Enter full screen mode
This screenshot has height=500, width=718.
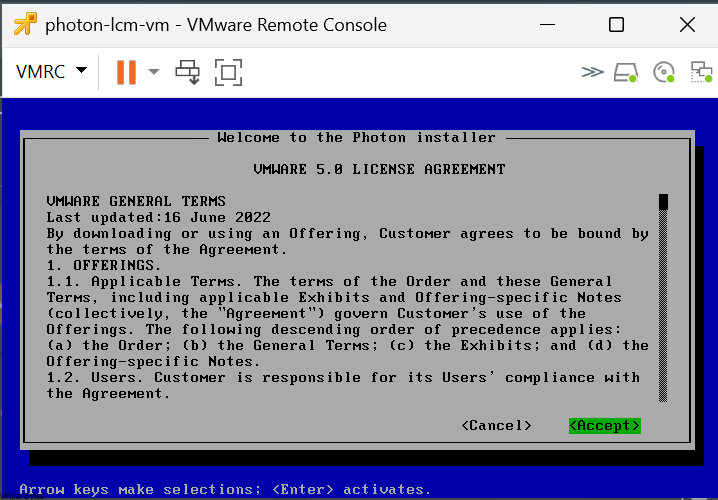228,72
